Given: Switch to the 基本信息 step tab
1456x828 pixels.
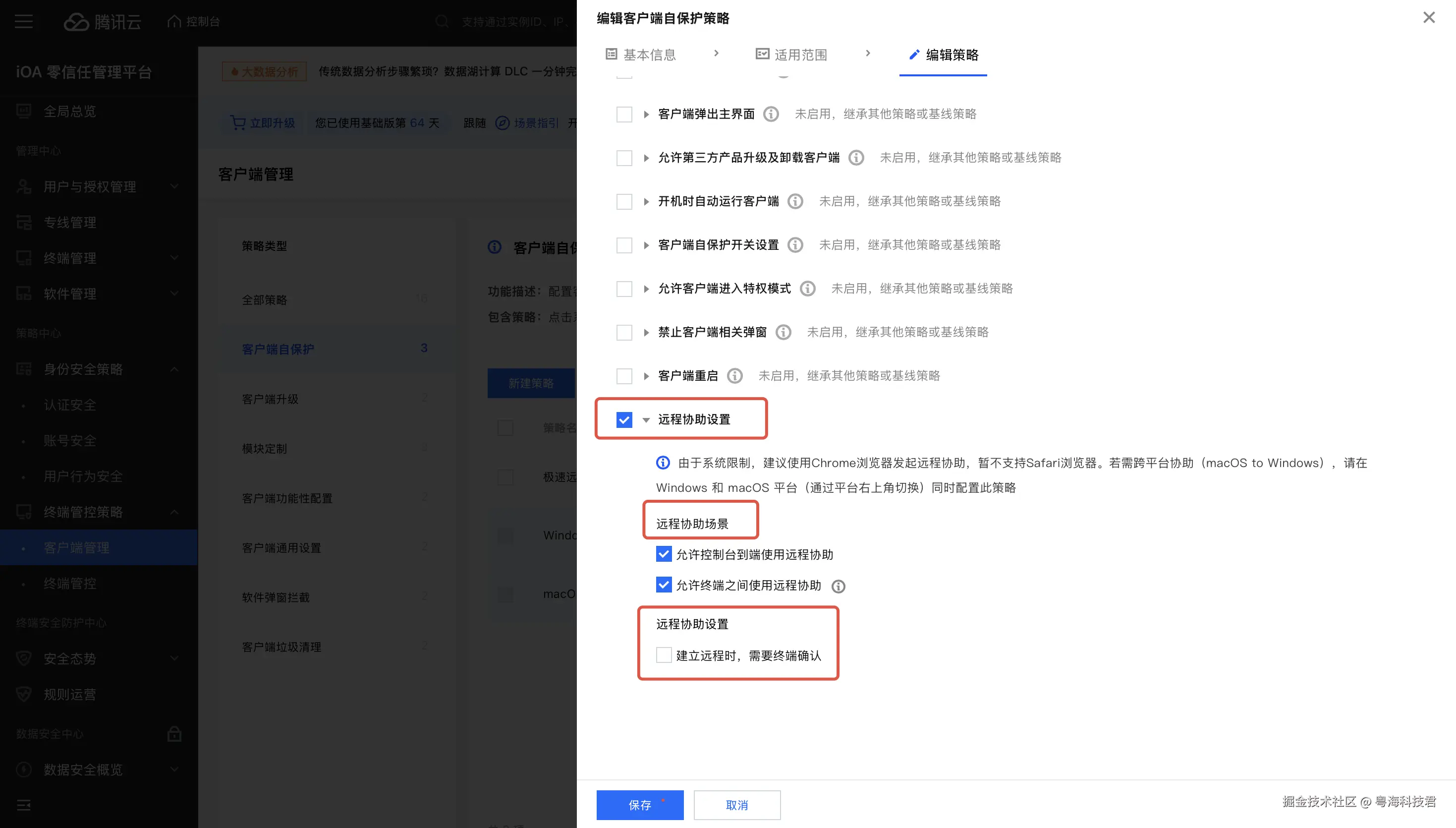Looking at the screenshot, I should [x=641, y=55].
